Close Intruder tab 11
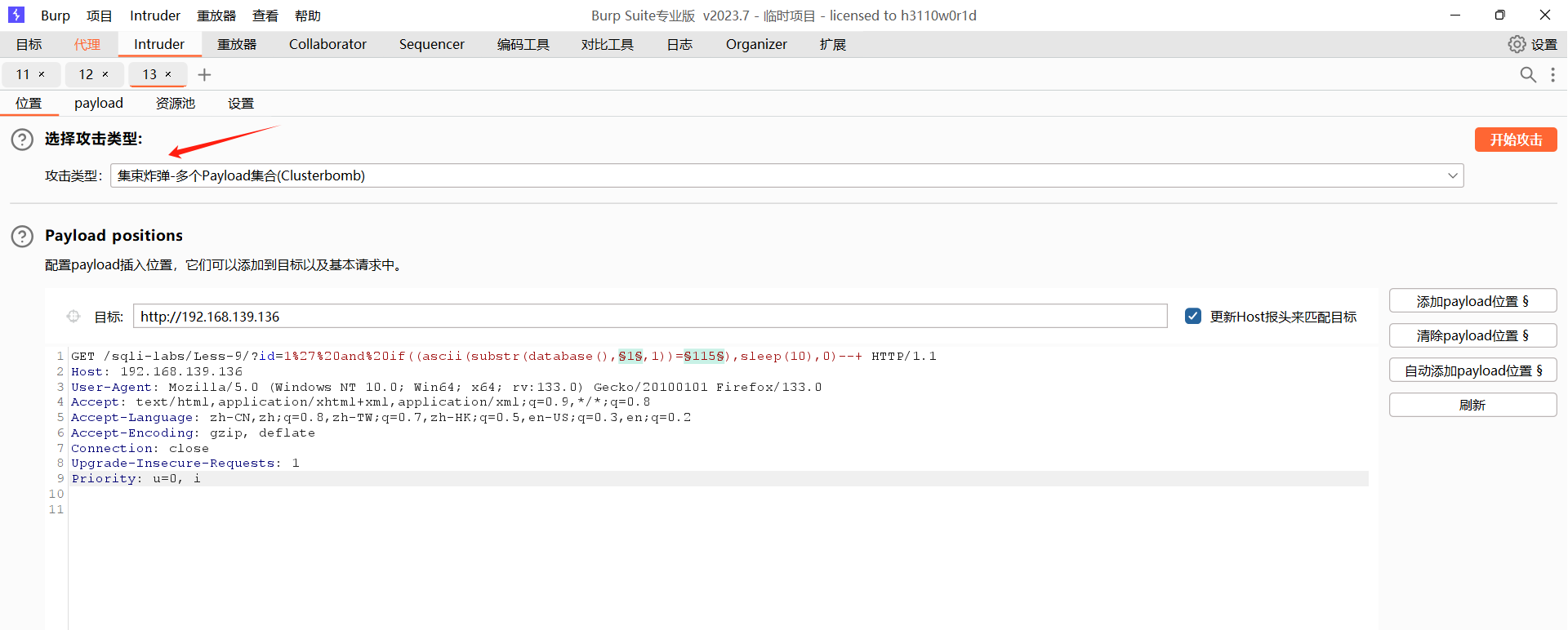Screen dimensions: 1568x630 tap(42, 74)
